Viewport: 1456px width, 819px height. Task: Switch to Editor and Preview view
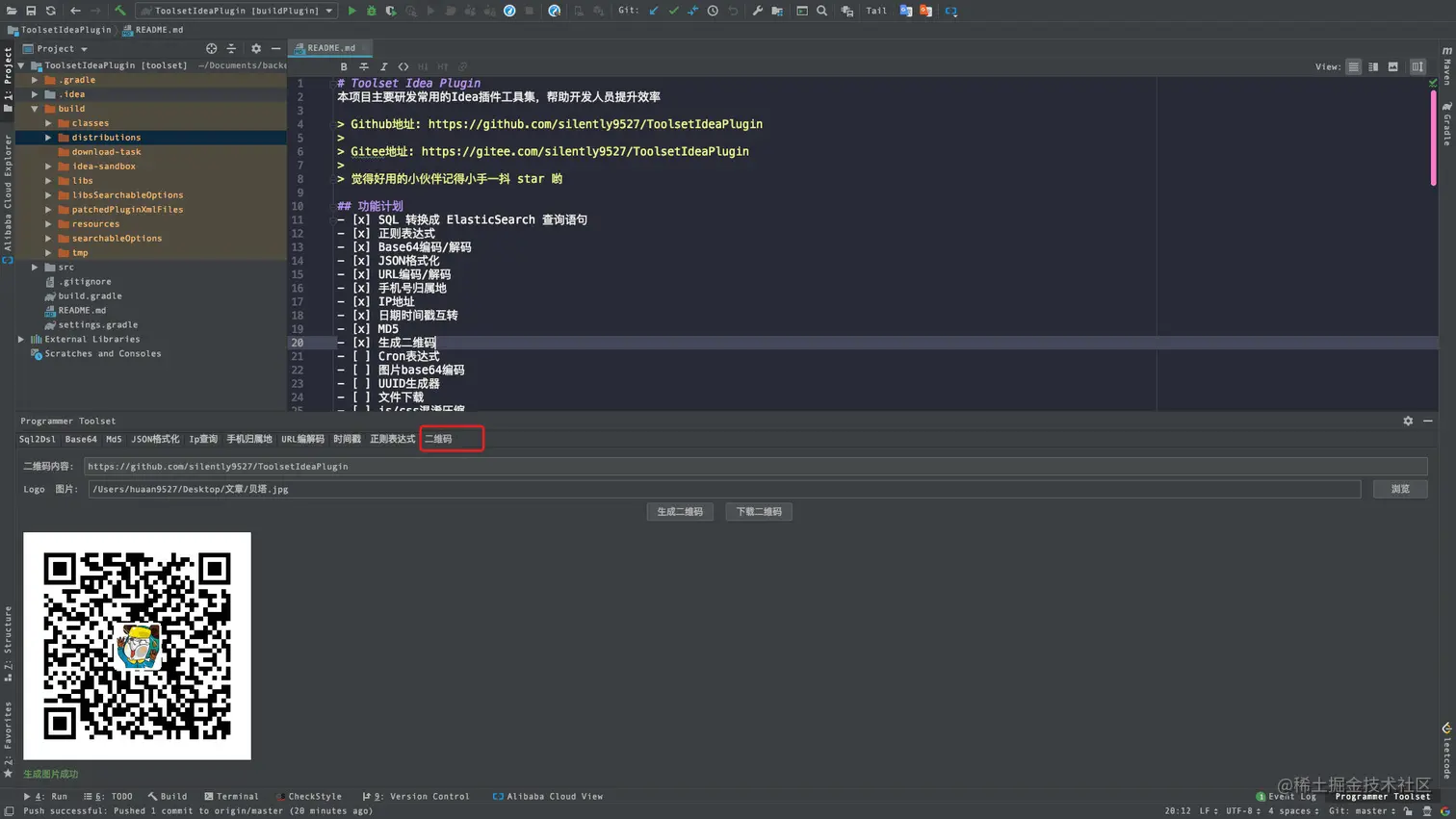1373,66
